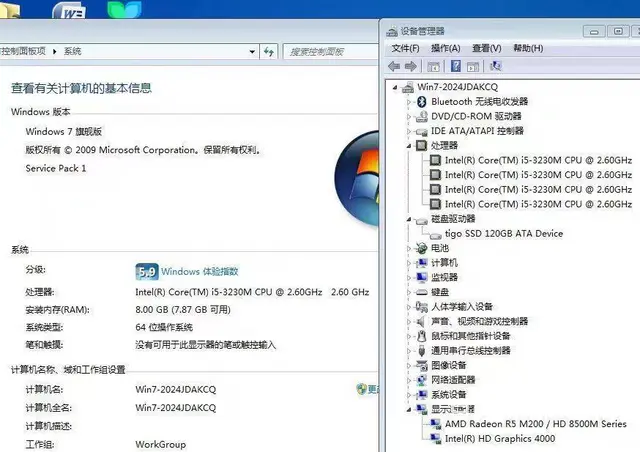Select the 系统设备 icon
The width and height of the screenshot is (640, 452).
point(422,395)
